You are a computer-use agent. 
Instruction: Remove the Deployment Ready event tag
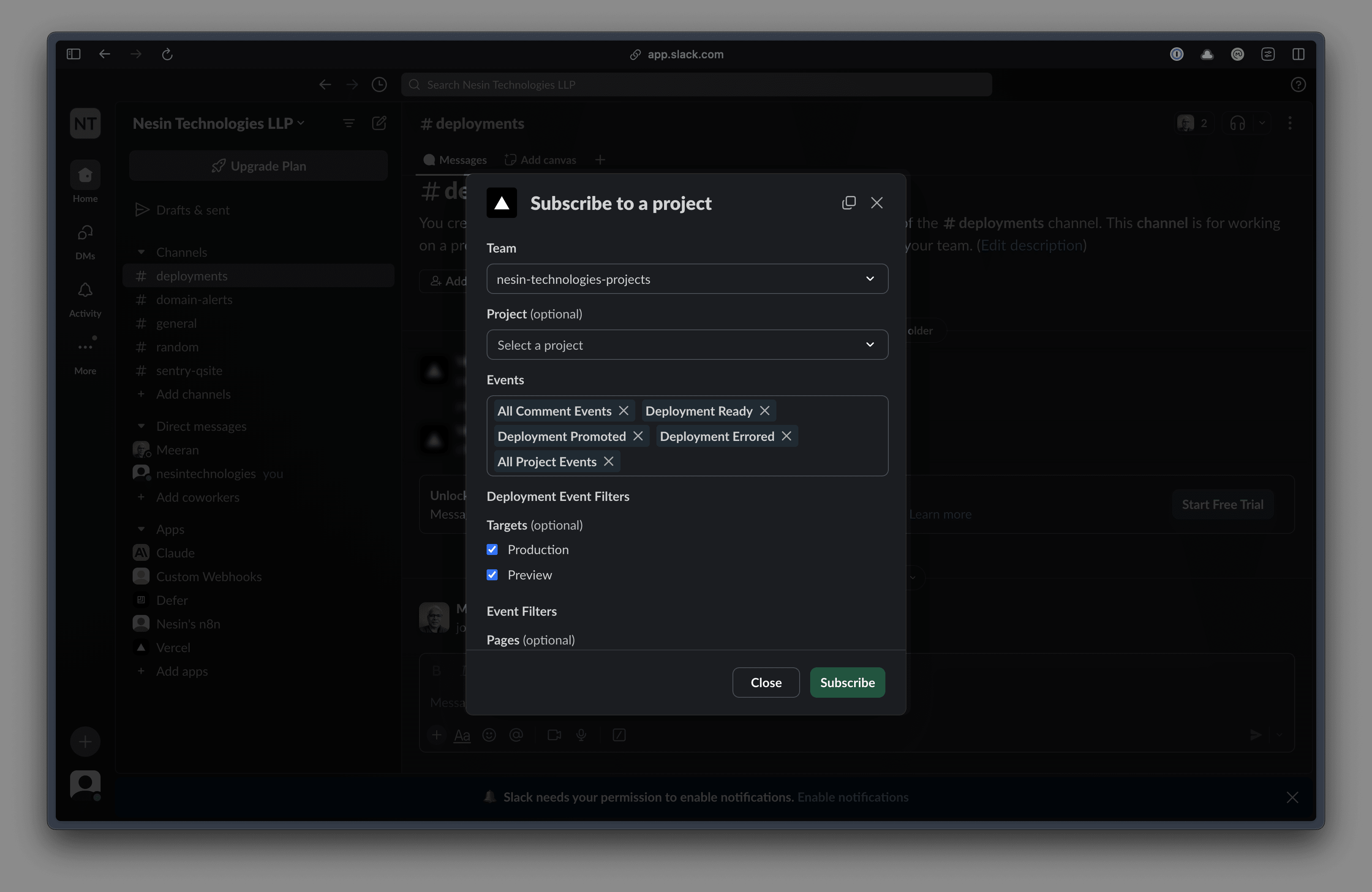click(765, 411)
